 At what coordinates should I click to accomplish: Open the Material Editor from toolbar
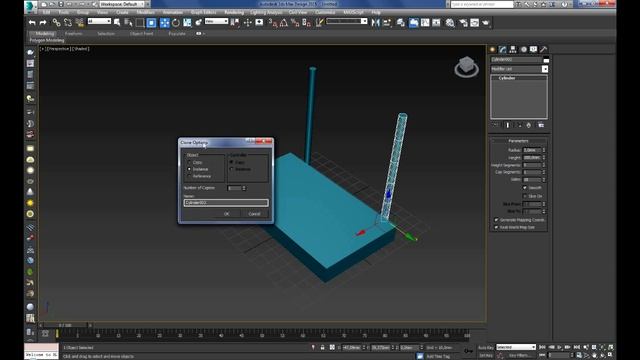pyautogui.click(x=450, y=22)
